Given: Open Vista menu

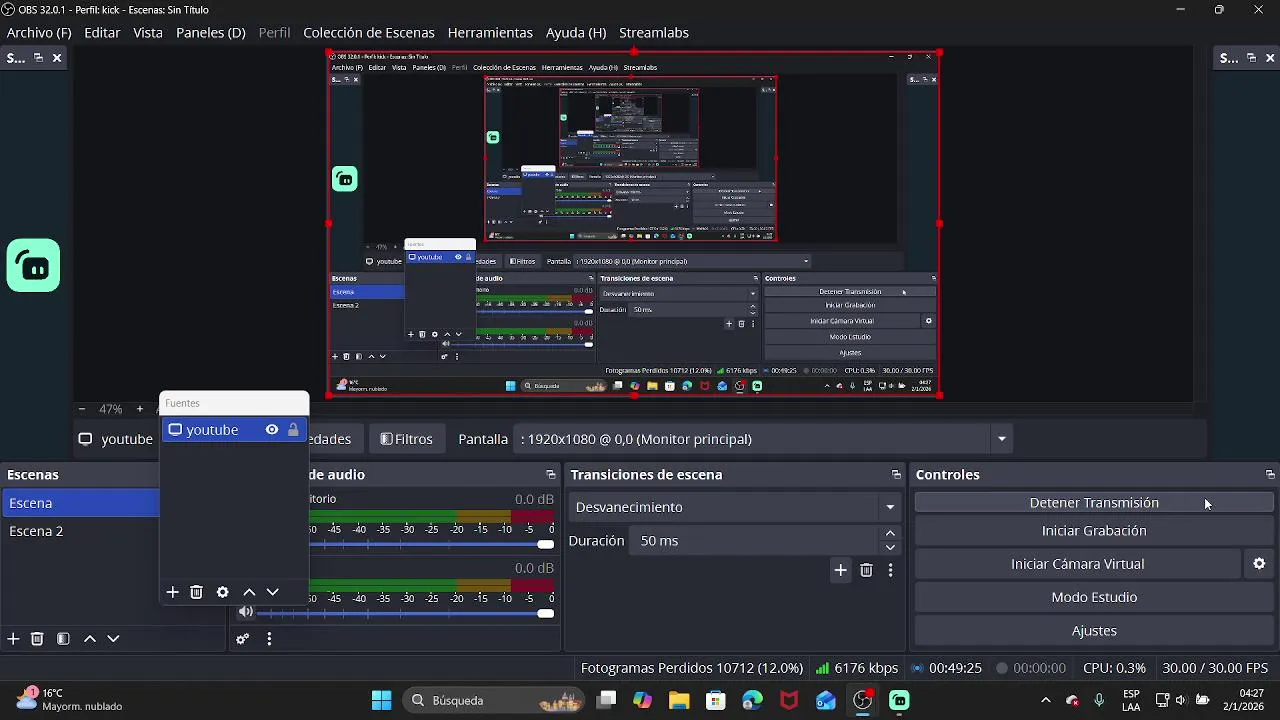Looking at the screenshot, I should pyautogui.click(x=148, y=32).
